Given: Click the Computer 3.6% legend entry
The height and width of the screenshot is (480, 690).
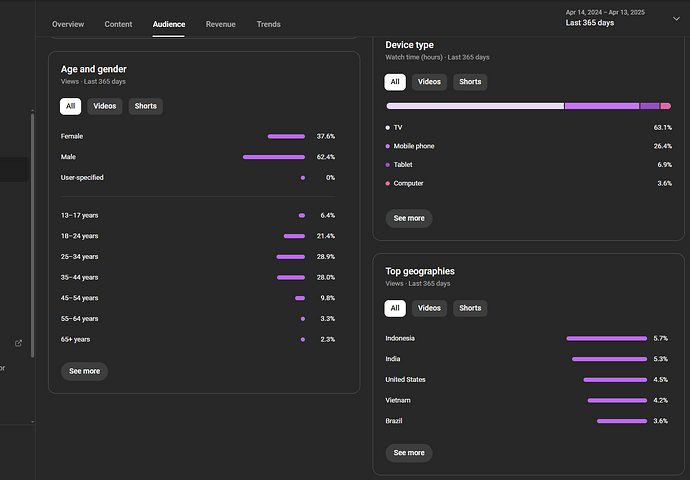Looking at the screenshot, I should coord(529,183).
